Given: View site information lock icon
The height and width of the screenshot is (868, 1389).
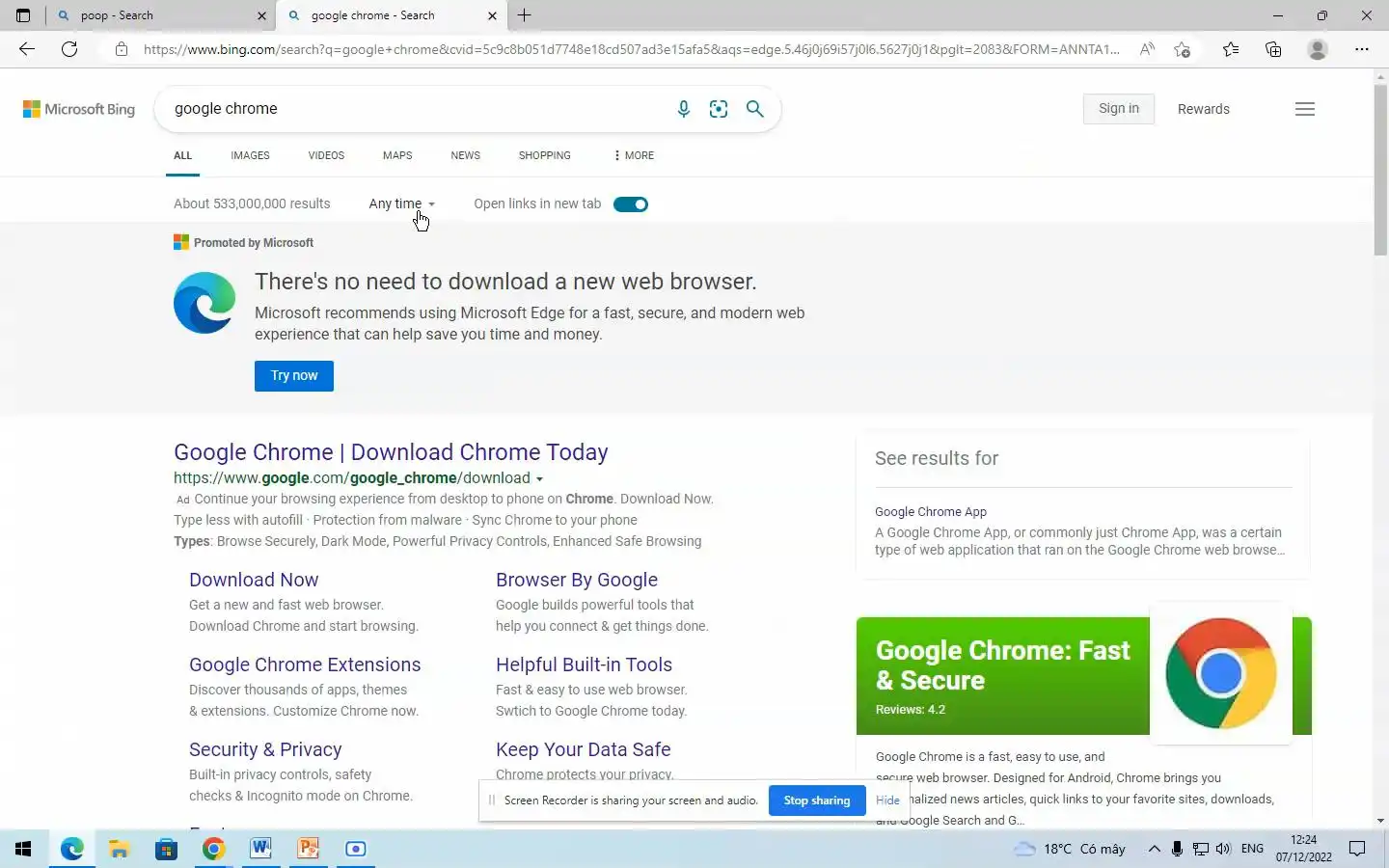Looking at the screenshot, I should 122,49.
